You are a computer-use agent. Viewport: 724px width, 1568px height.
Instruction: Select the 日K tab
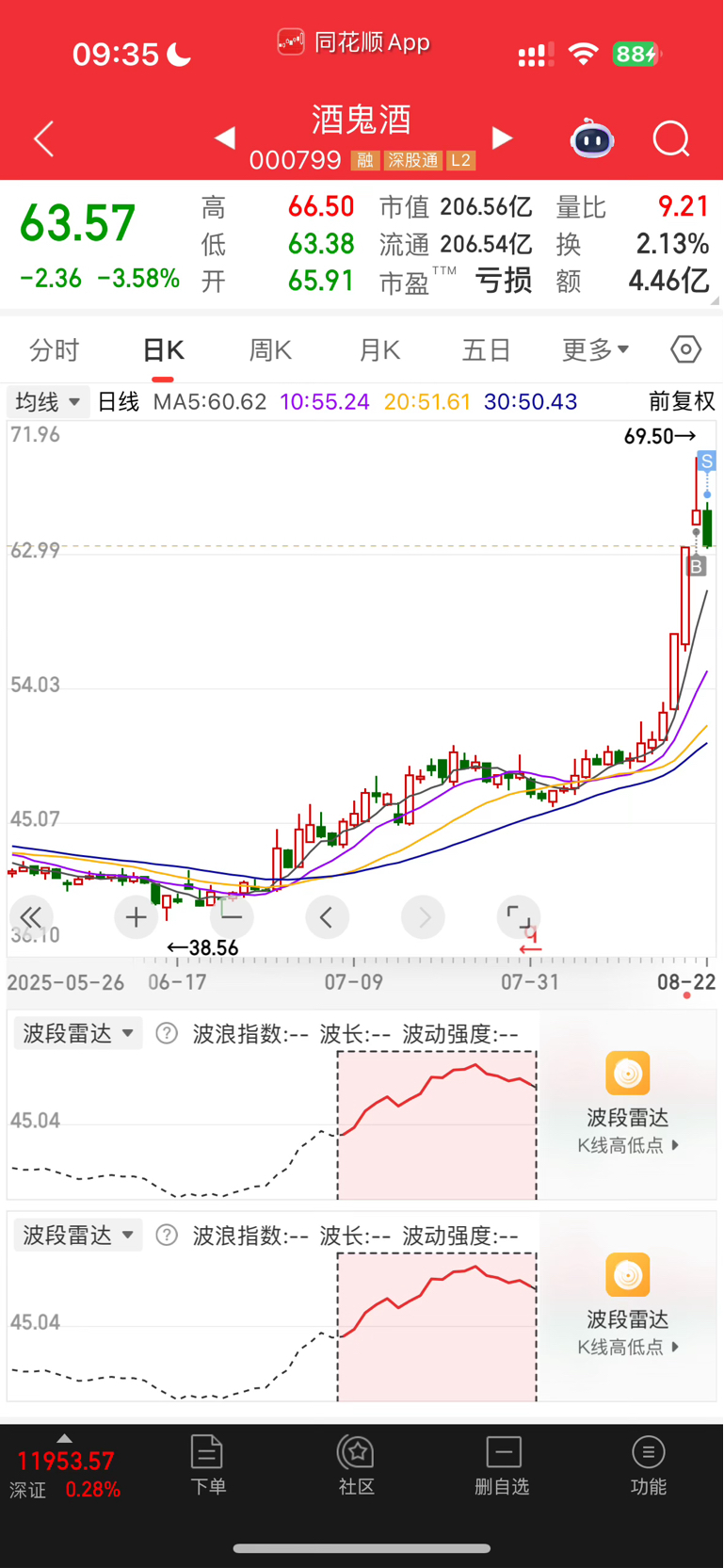click(163, 350)
